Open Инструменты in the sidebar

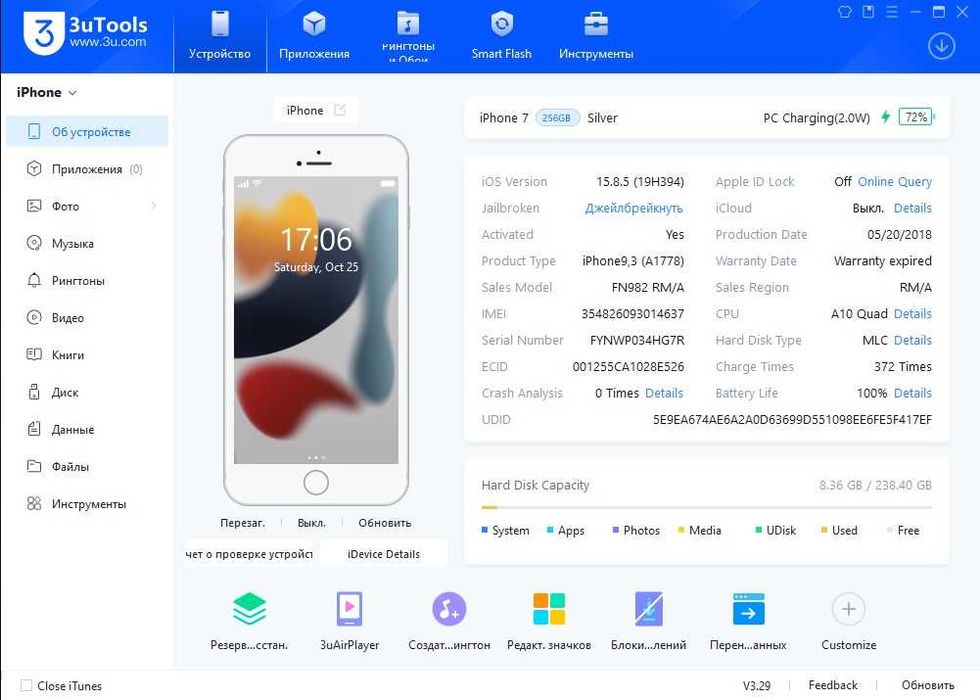point(88,504)
